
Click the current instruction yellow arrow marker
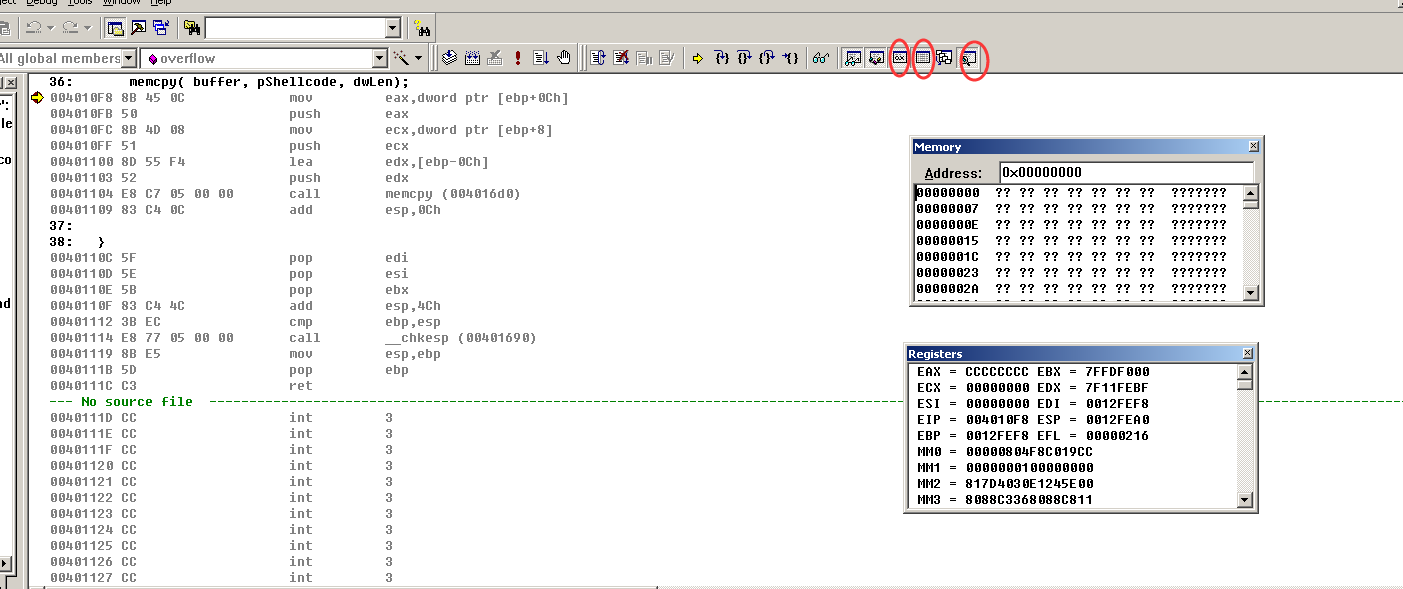(38, 97)
